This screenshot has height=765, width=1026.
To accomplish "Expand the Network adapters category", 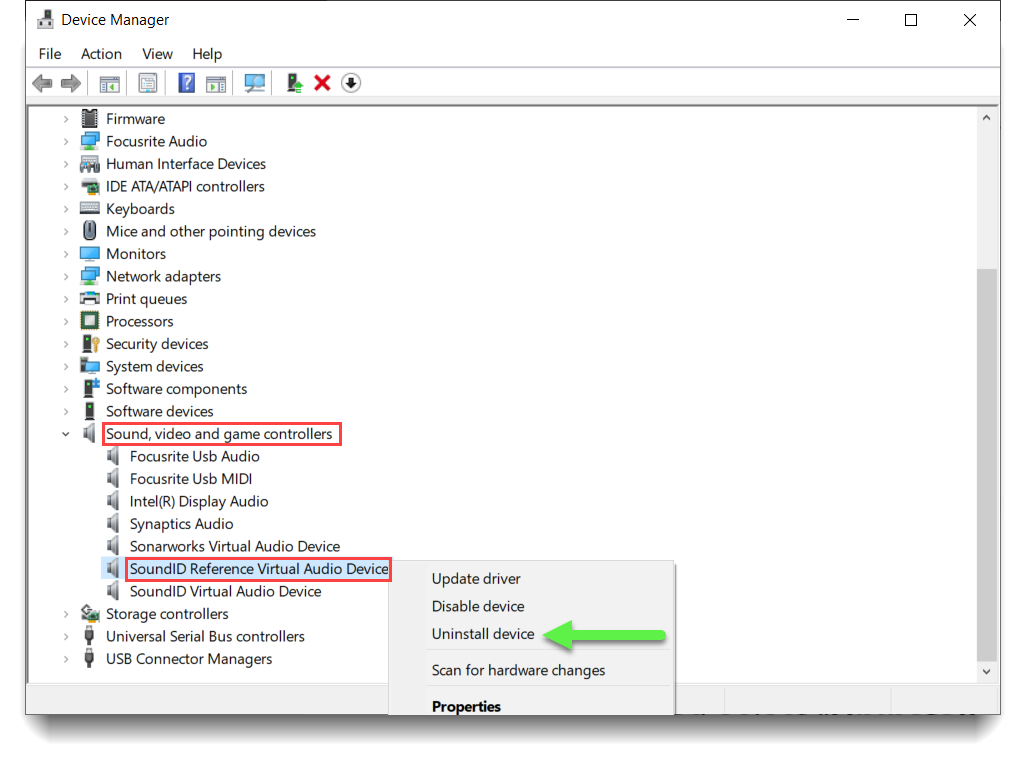I will 65,277.
